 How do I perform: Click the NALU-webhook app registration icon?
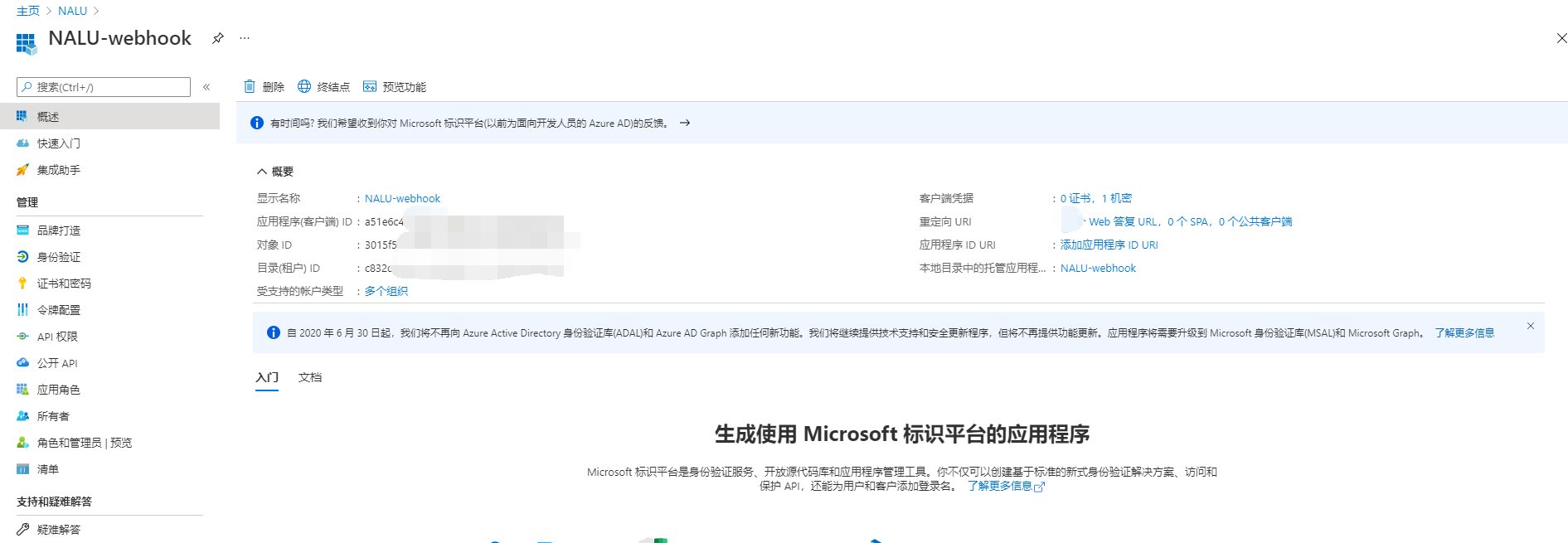pyautogui.click(x=27, y=43)
